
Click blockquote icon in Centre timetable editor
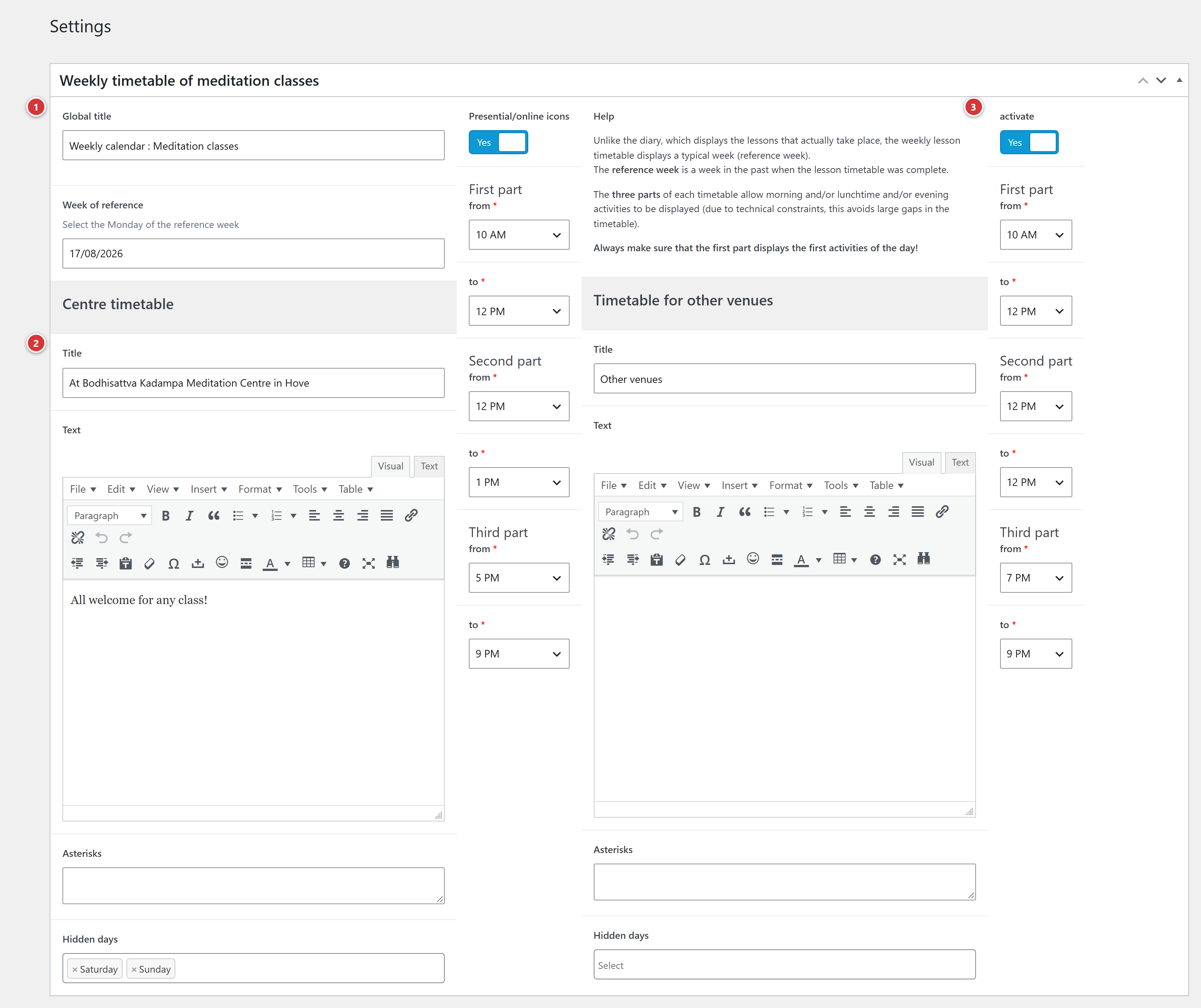click(213, 516)
